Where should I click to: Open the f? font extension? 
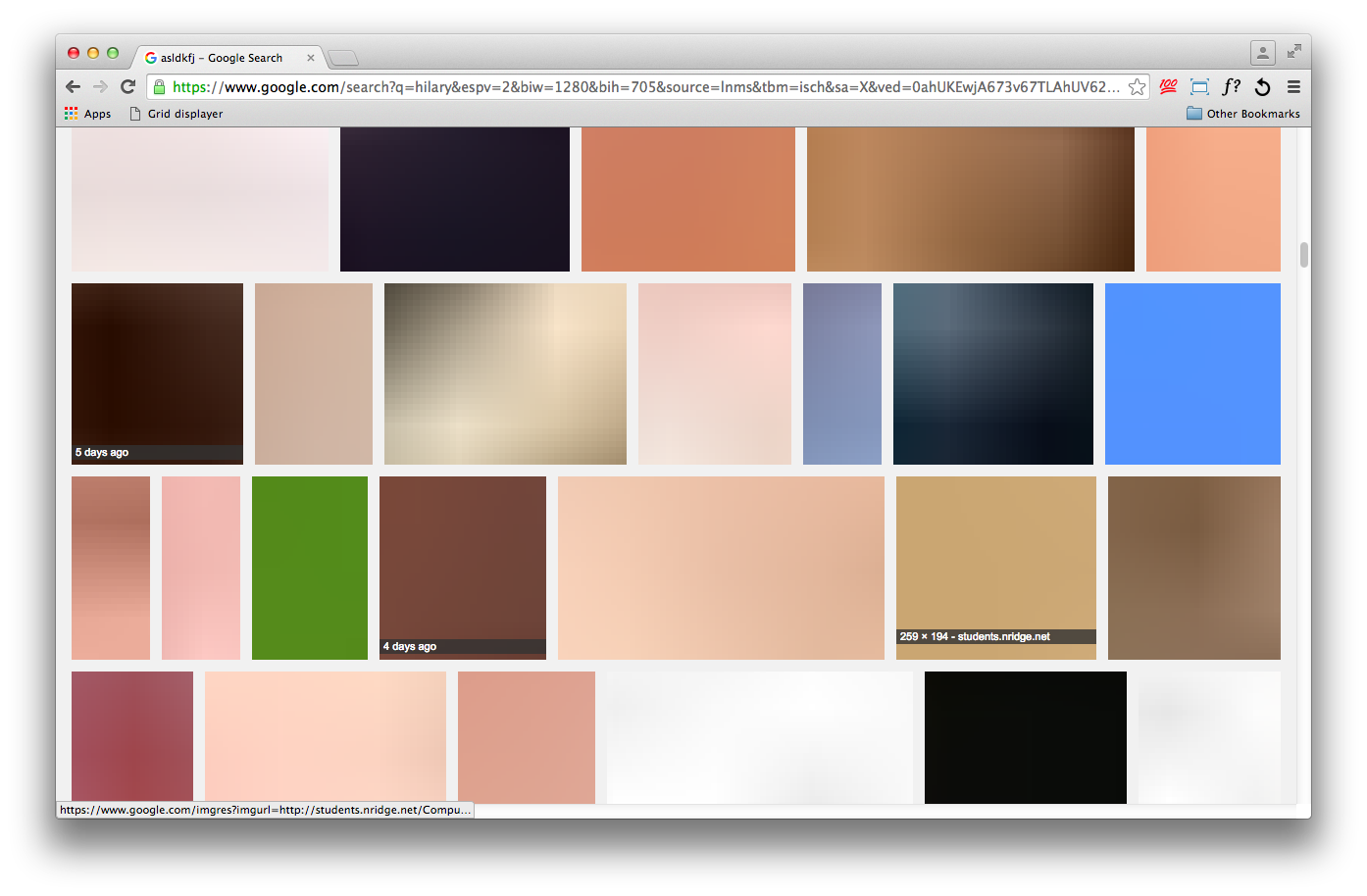(1231, 87)
